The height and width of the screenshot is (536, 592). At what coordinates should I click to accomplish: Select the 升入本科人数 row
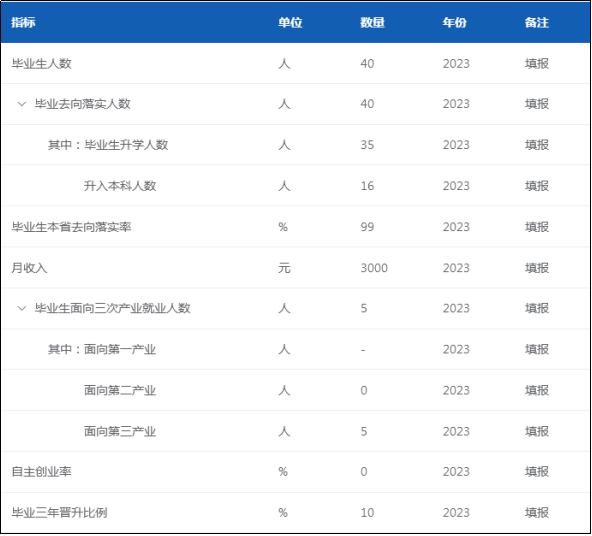pyautogui.click(x=296, y=186)
